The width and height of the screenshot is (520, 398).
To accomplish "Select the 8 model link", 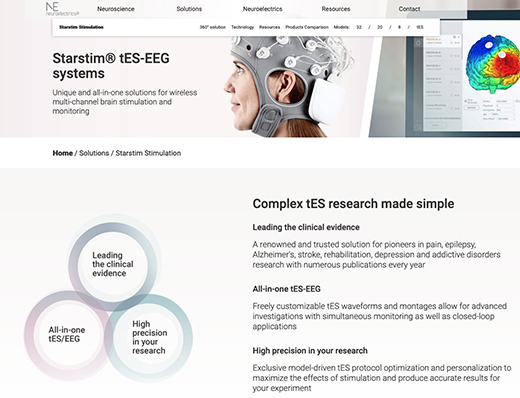I will coord(399,27).
